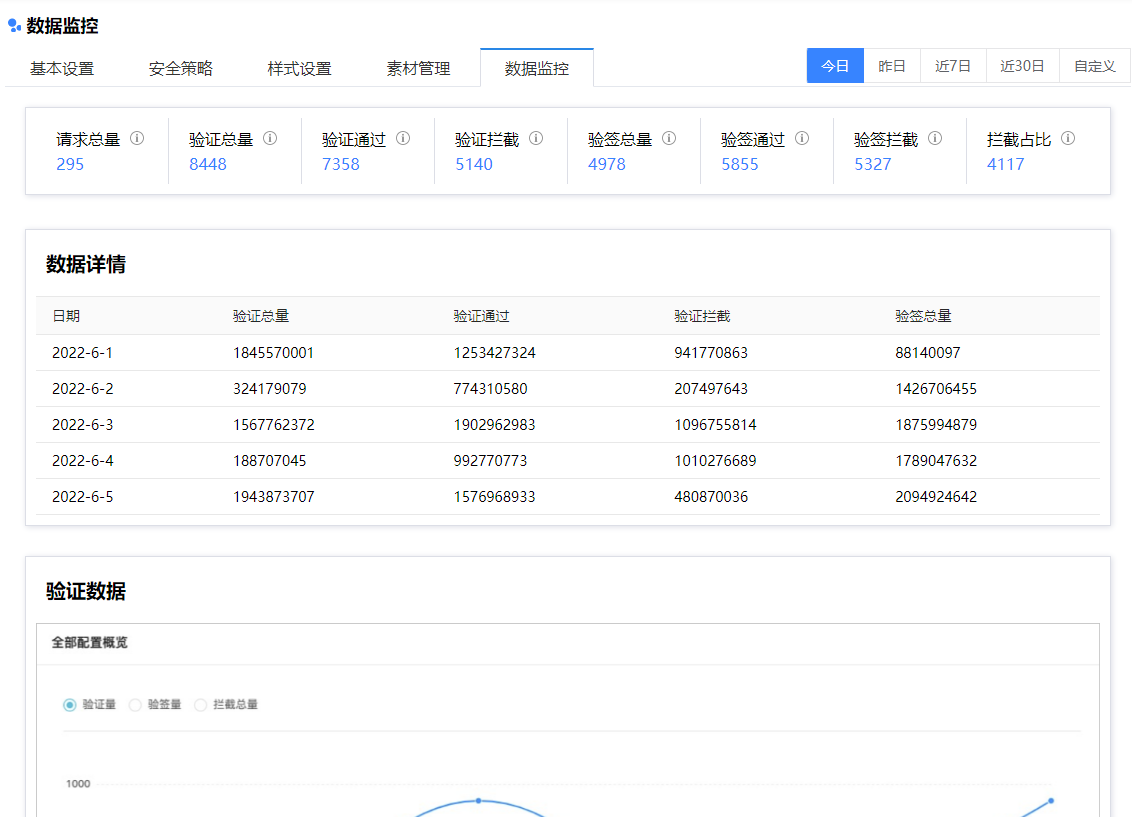Screen dimensions: 1132x817
Task: Click the 2022-6-3 table row
Action: point(567,425)
